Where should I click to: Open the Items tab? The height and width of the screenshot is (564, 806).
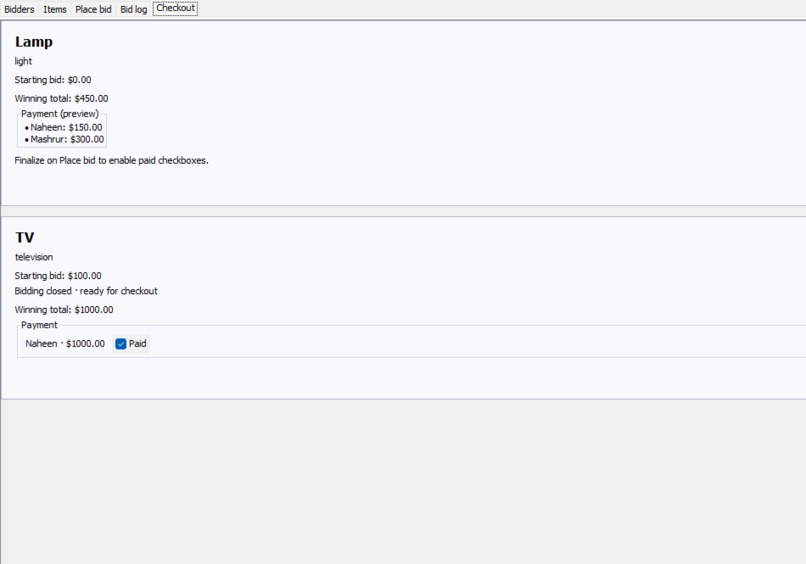[54, 9]
